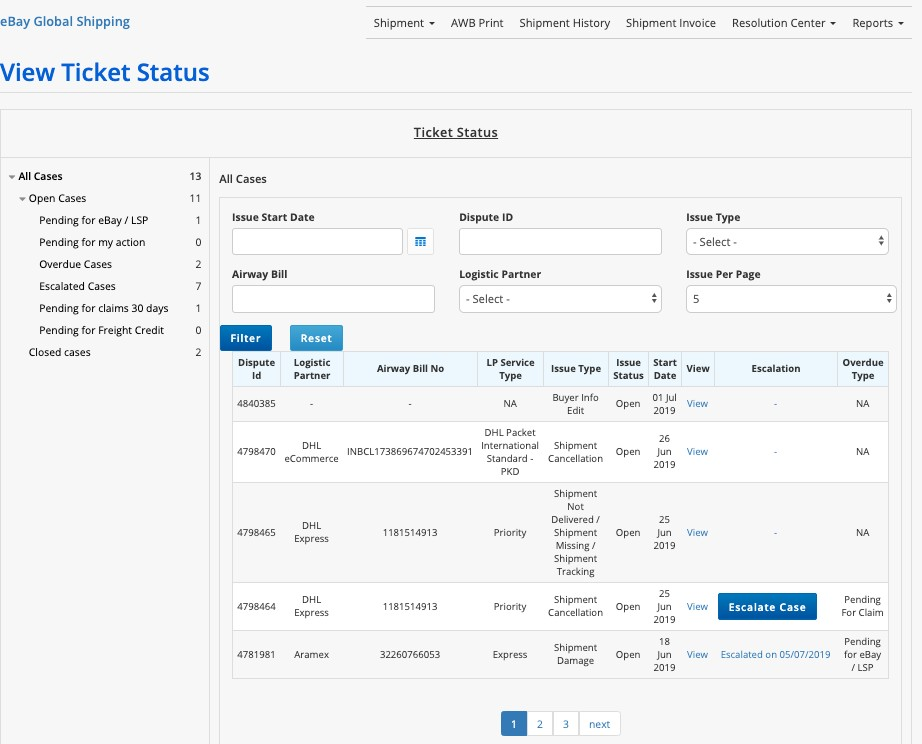
Task: Click the Shipment Damage issue type cell
Action: (576, 654)
